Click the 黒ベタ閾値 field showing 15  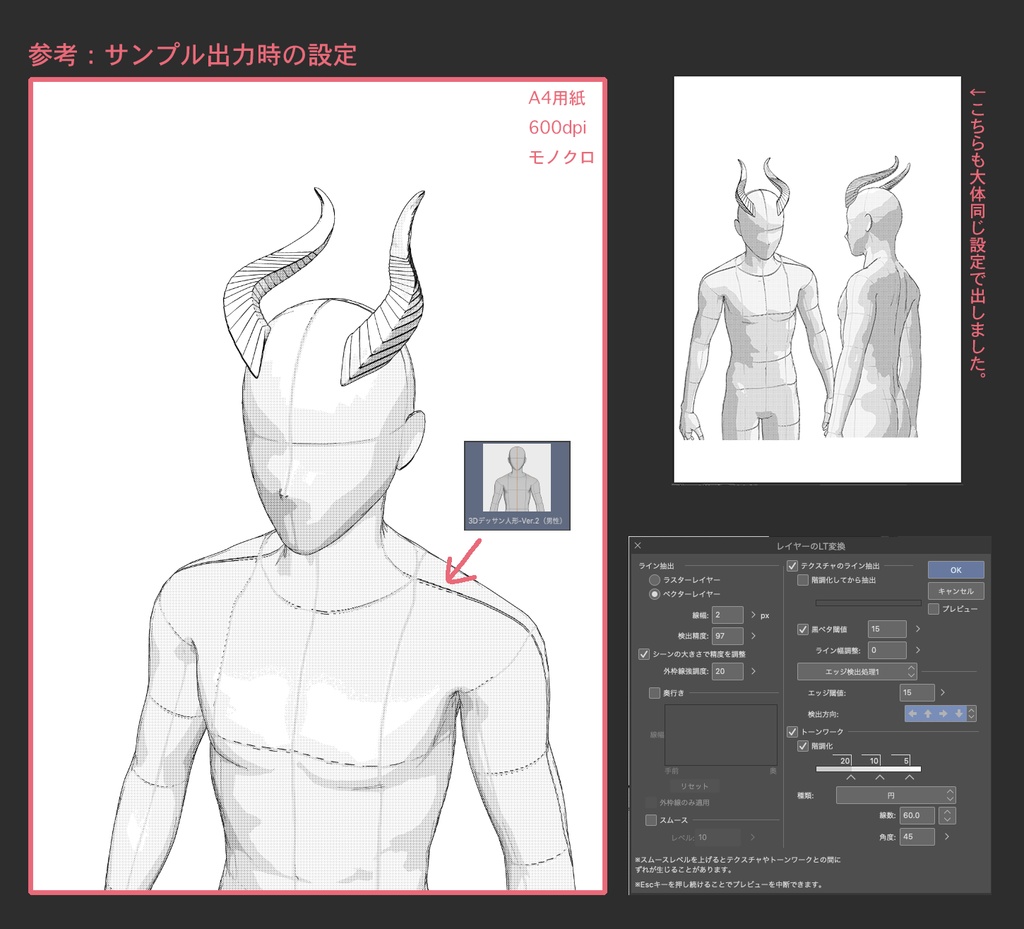coord(887,629)
